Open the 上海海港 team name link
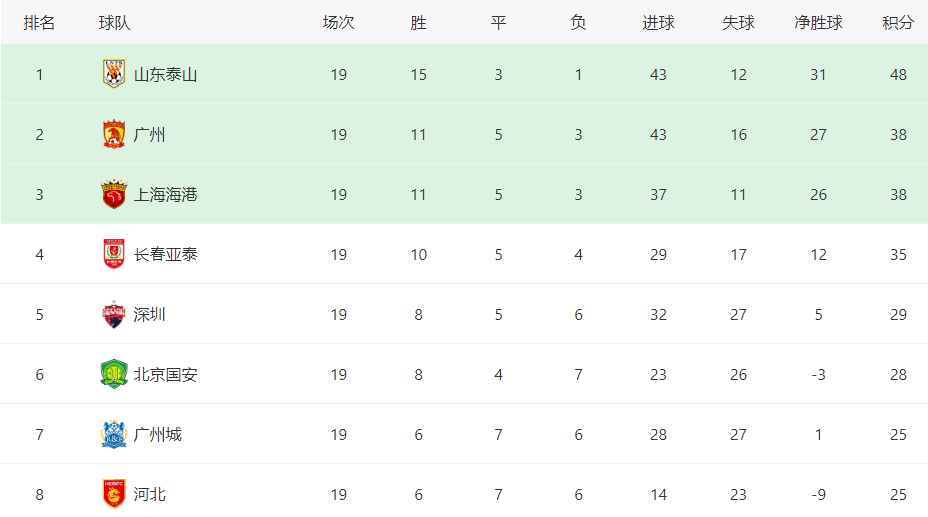The image size is (928, 517). point(165,195)
